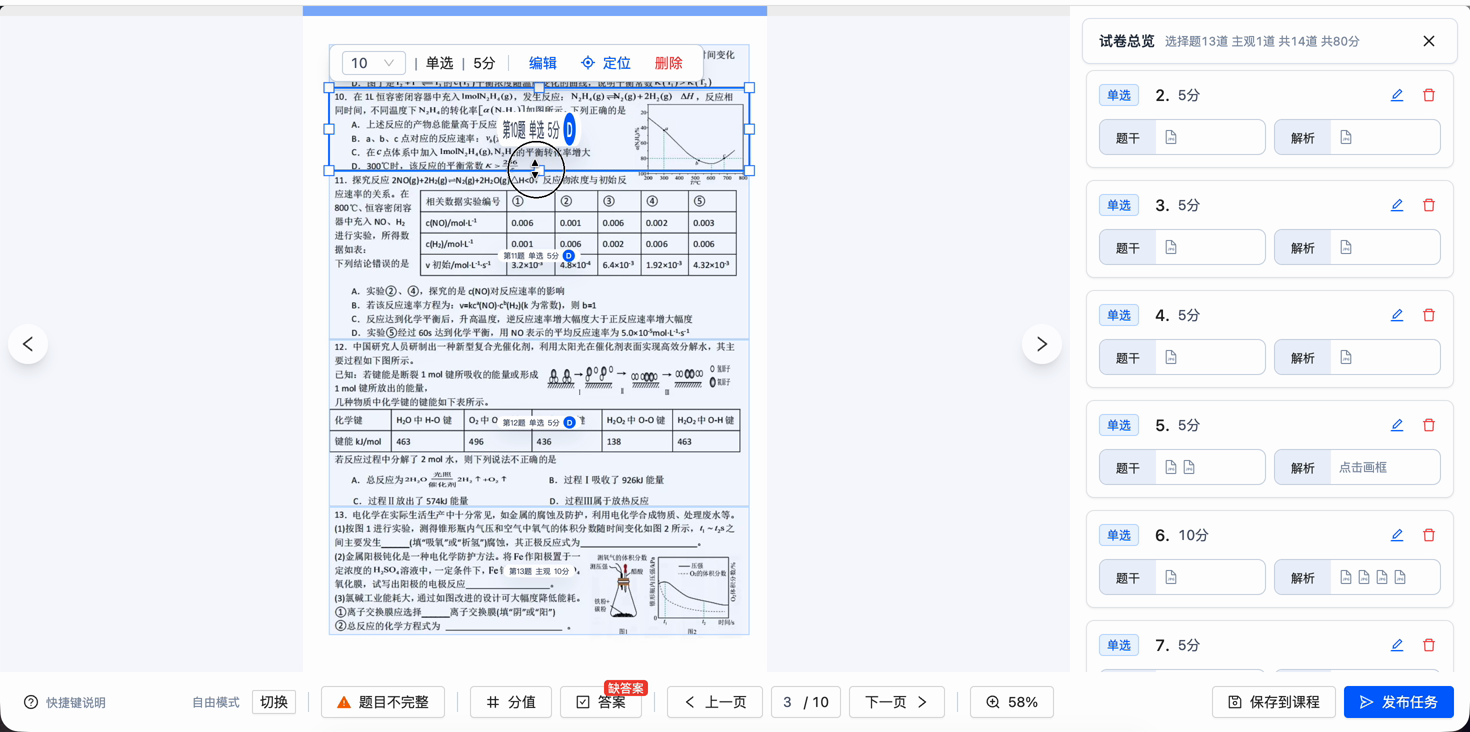Open the 58% zoom control
The height and width of the screenshot is (732, 1470).
pyautogui.click(x=1011, y=702)
